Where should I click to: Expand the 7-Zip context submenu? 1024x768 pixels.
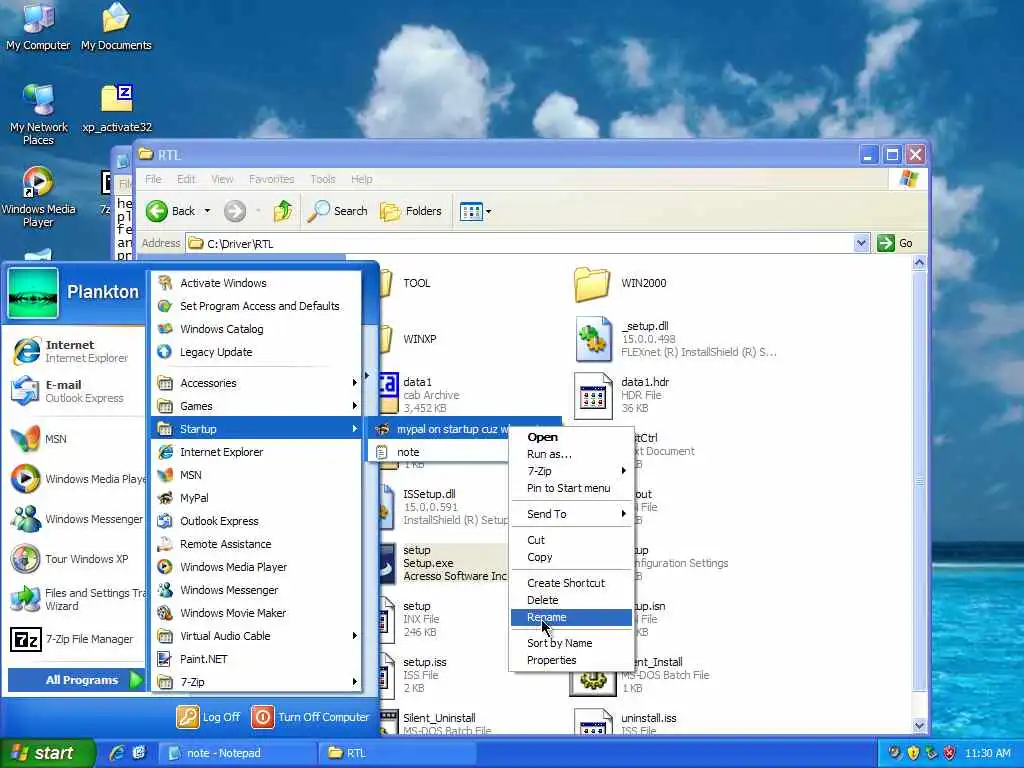pos(571,471)
